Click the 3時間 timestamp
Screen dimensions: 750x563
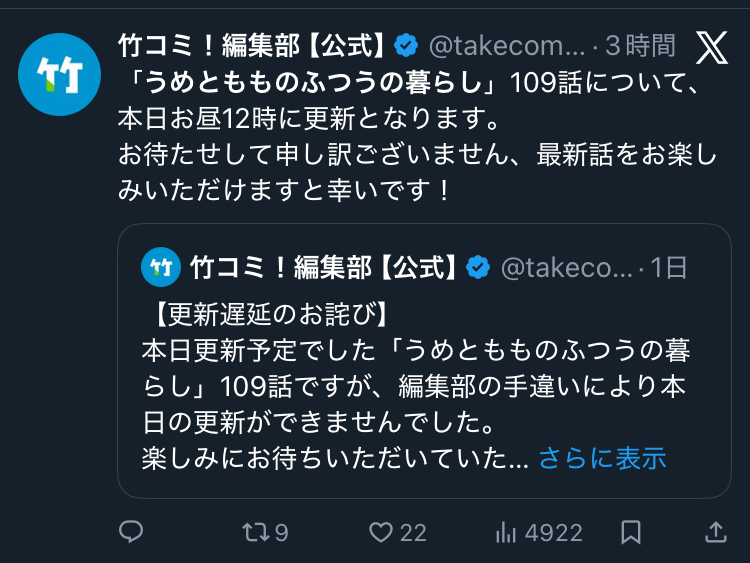pos(641,45)
